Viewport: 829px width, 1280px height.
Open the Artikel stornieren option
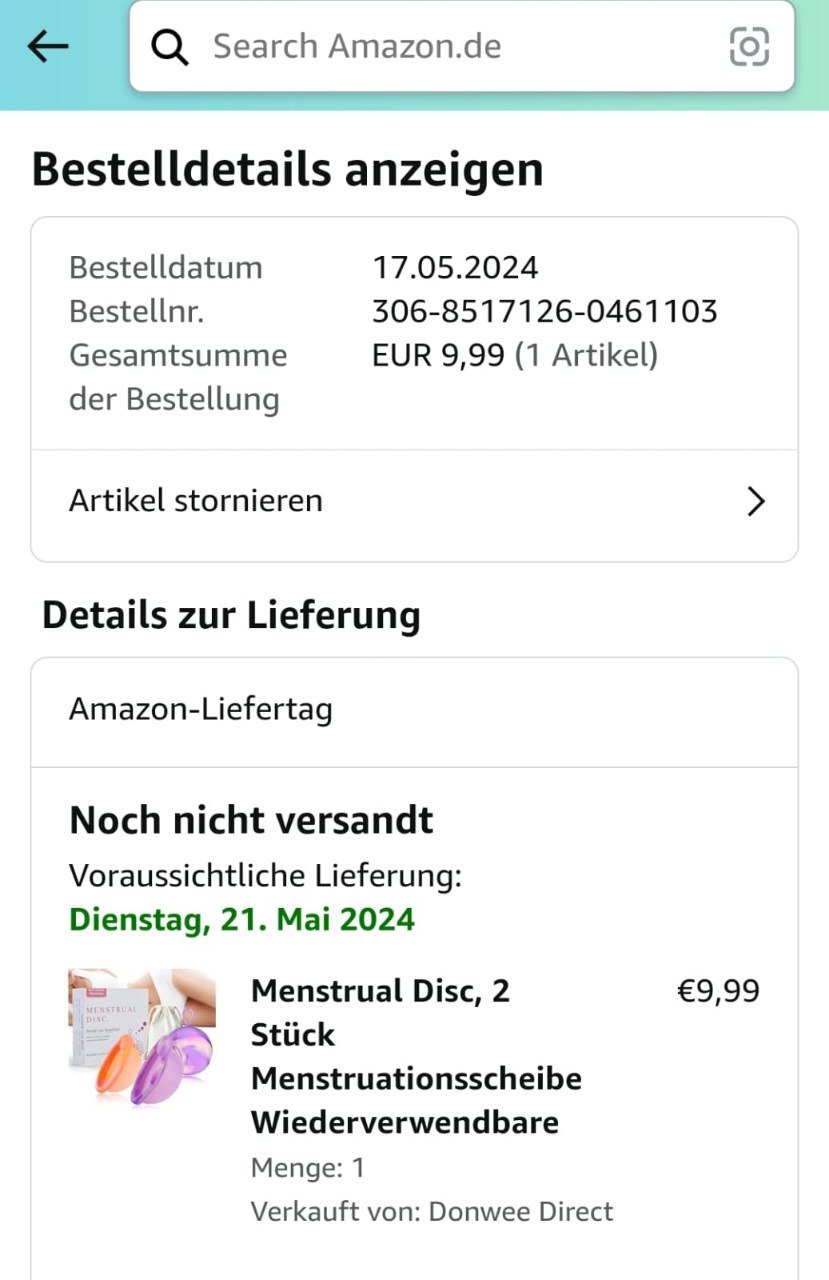(197, 501)
